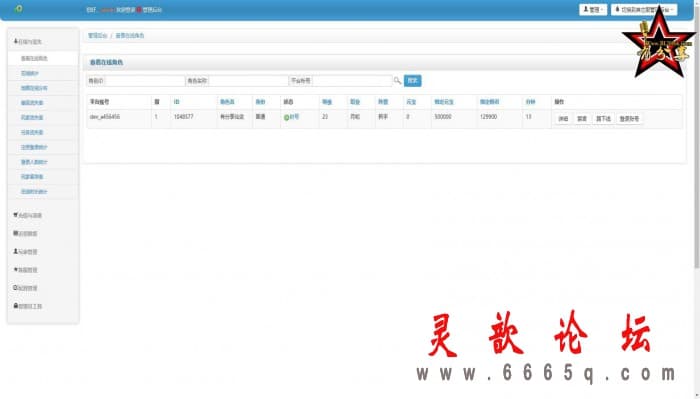Select the second submenu item in the left sidebar
Viewport: 700px width, 399px height.
click(30, 73)
